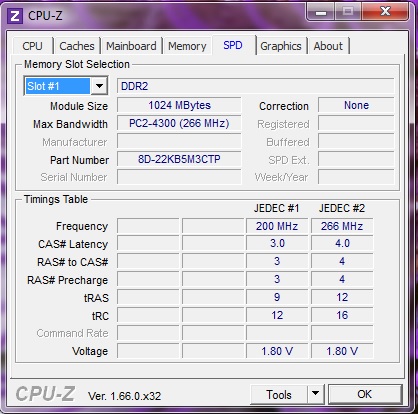Go to the Mainboard tab
The height and width of the screenshot is (414, 418).
131,46
